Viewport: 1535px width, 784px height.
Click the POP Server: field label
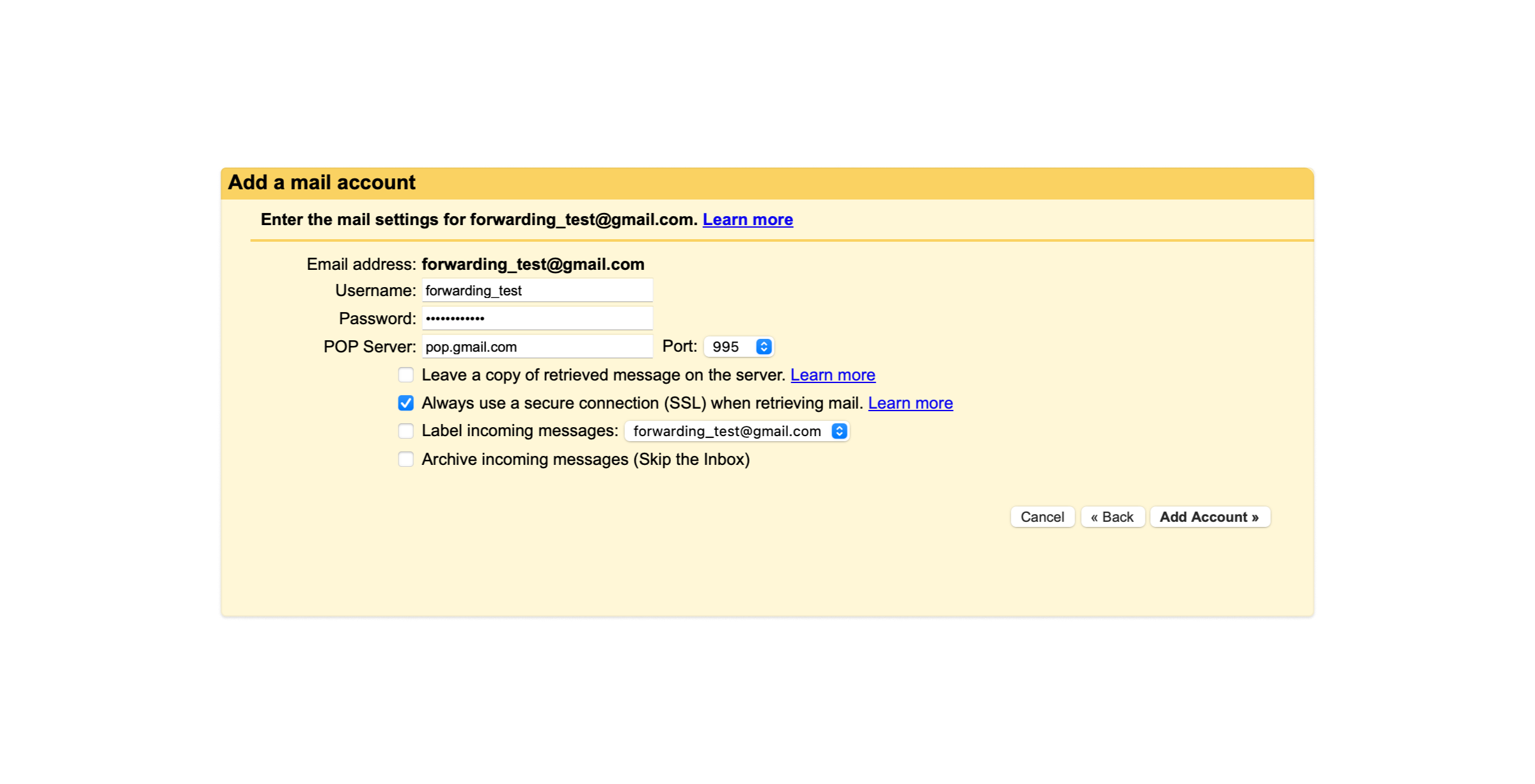click(x=370, y=347)
